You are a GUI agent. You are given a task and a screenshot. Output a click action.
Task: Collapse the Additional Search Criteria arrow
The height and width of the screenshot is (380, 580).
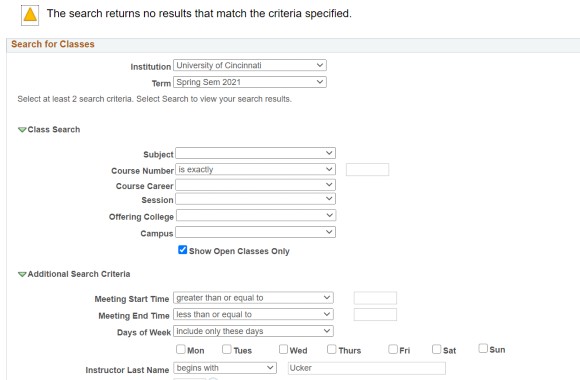[x=22, y=274]
